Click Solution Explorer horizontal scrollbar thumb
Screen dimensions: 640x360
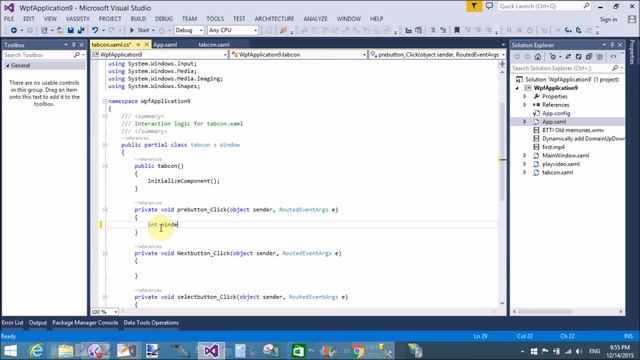[546, 311]
